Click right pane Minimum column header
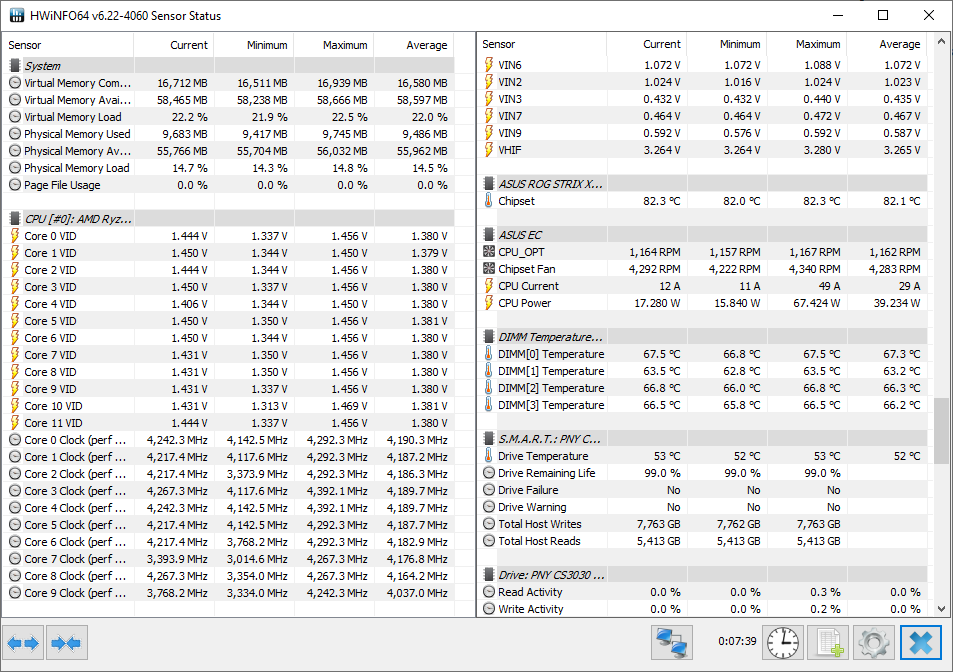The image size is (953, 672). click(727, 44)
